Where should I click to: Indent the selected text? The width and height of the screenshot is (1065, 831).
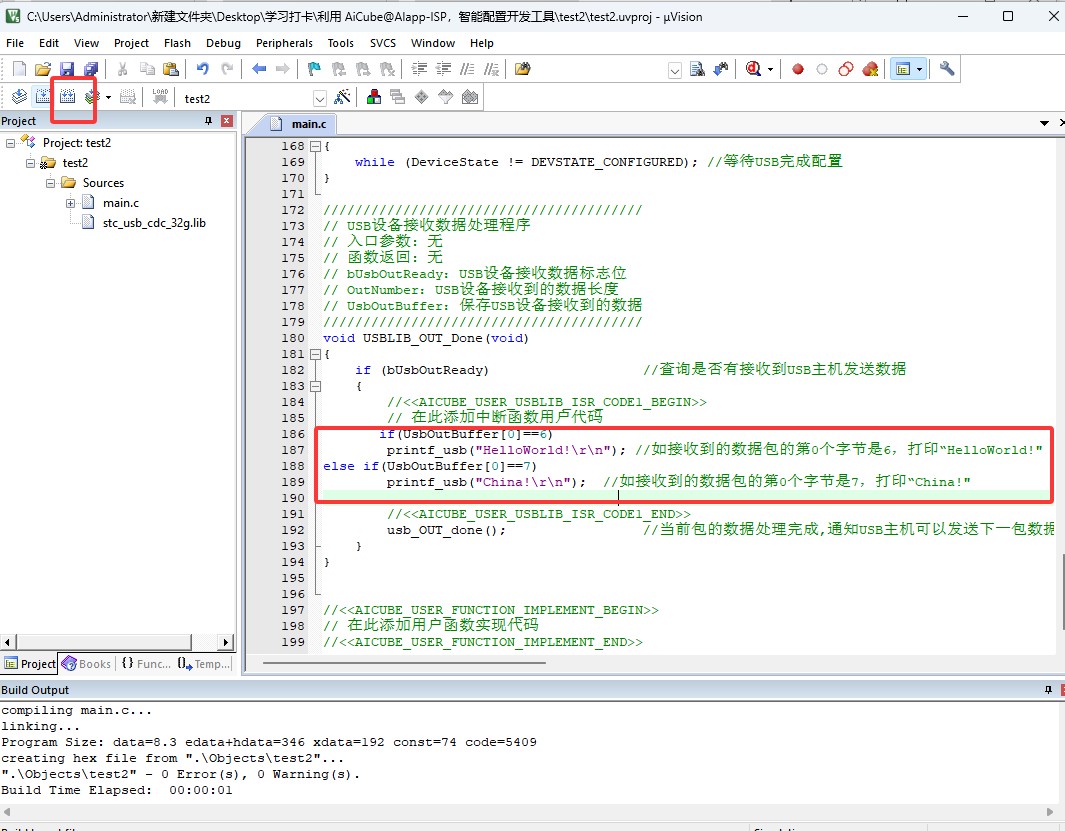coord(420,69)
